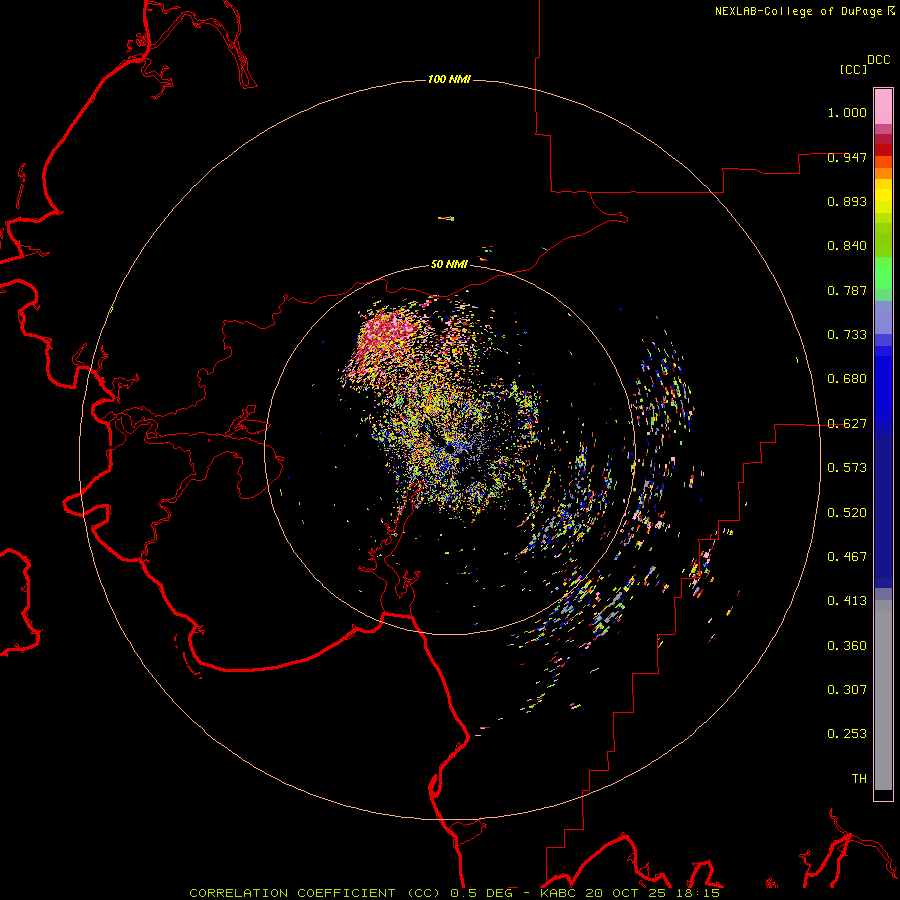The height and width of the screenshot is (900, 900).
Task: Click the 0.253 color scale label
Action: click(x=847, y=734)
